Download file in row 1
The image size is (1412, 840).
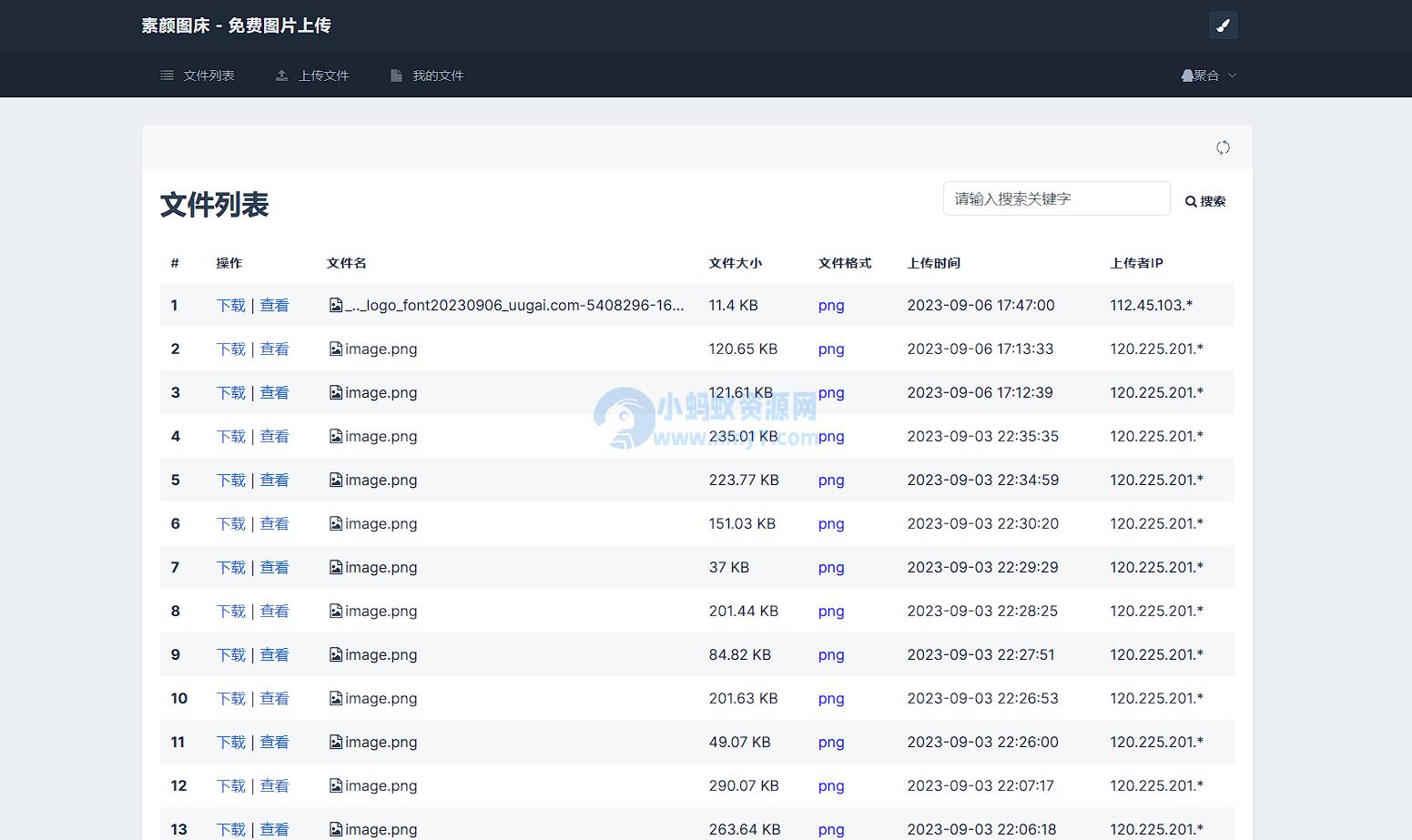point(231,305)
